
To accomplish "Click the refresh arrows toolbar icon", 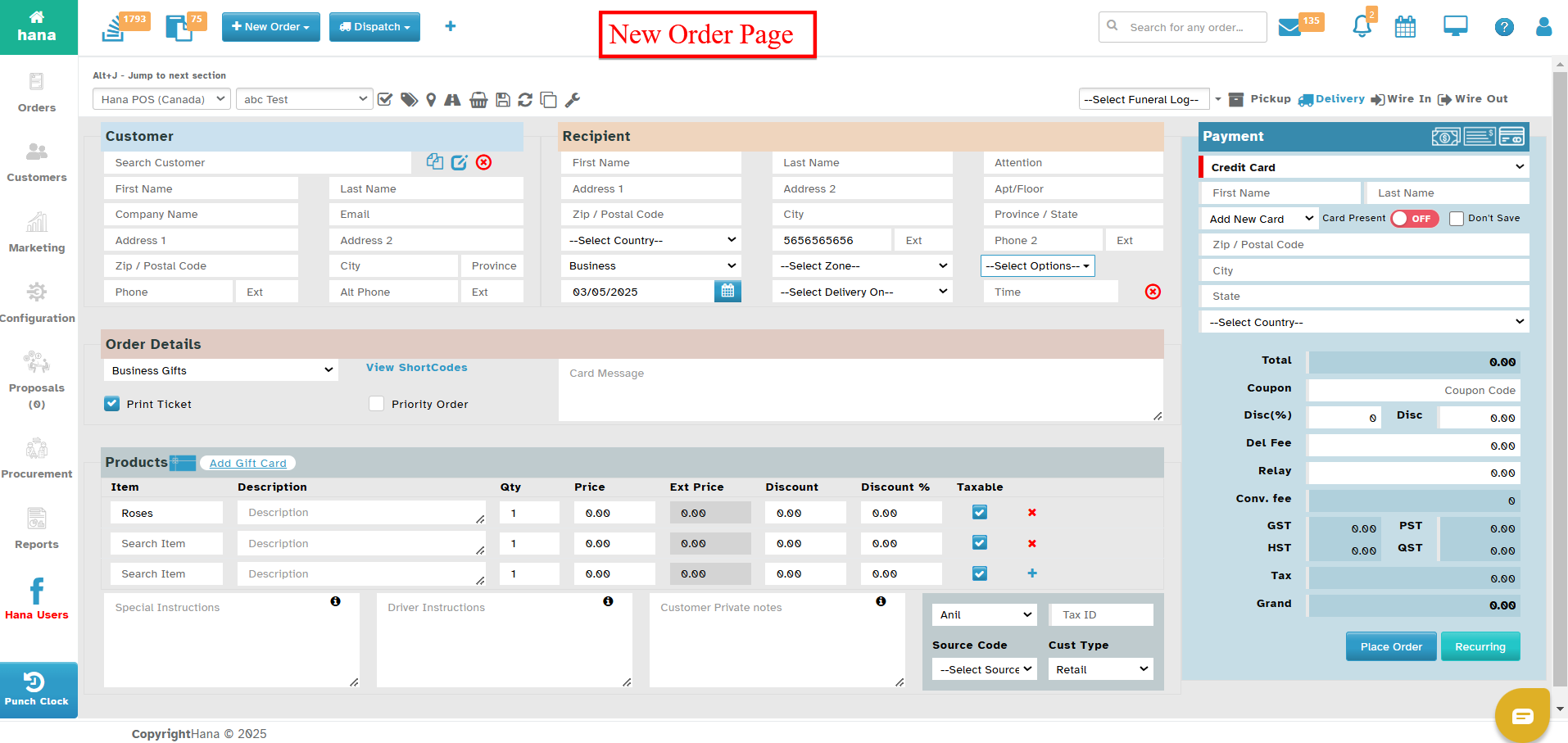I will [525, 100].
